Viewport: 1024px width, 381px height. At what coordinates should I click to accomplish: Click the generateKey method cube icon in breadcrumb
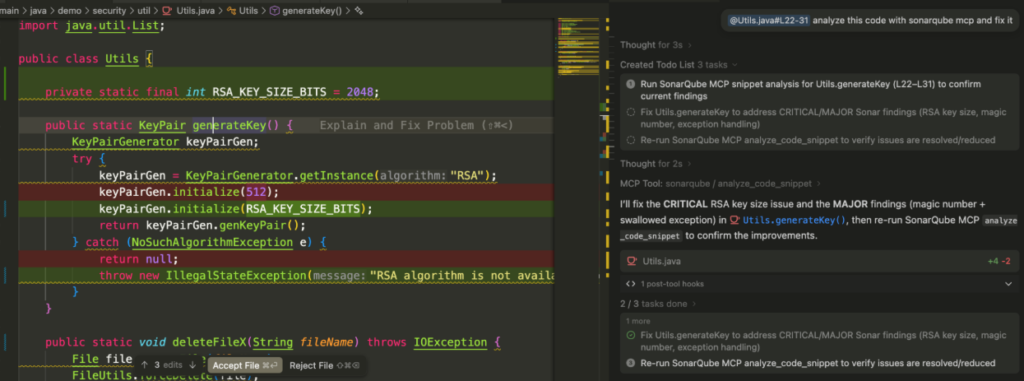tap(274, 10)
